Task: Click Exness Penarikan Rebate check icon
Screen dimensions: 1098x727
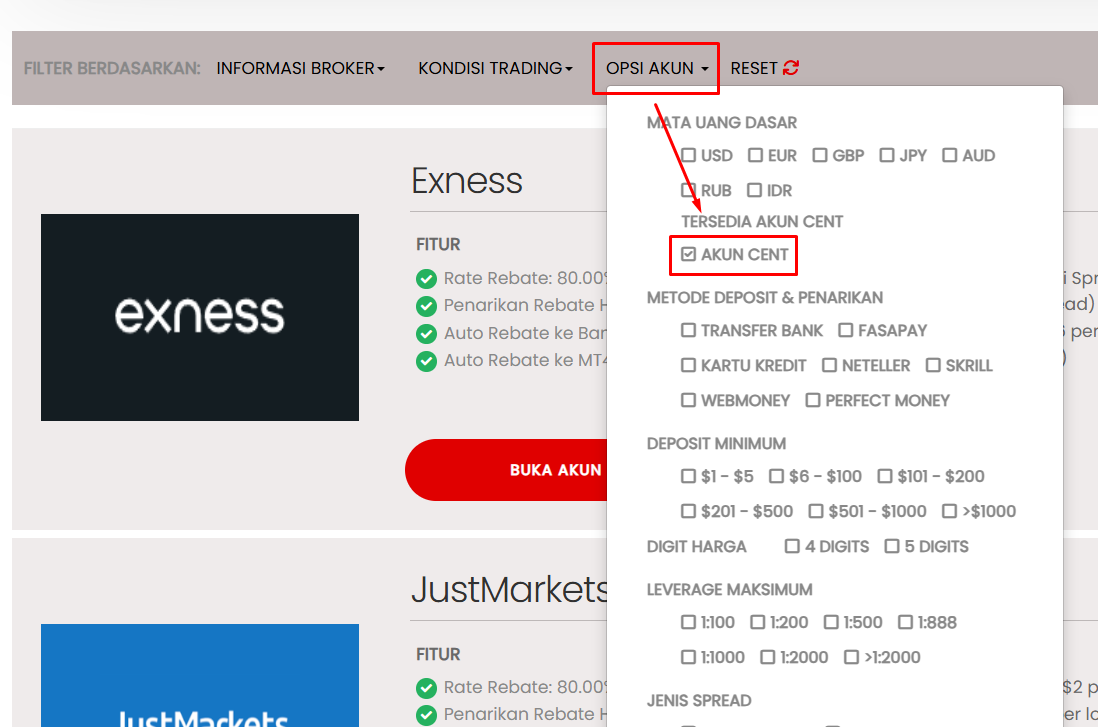Action: point(426,306)
